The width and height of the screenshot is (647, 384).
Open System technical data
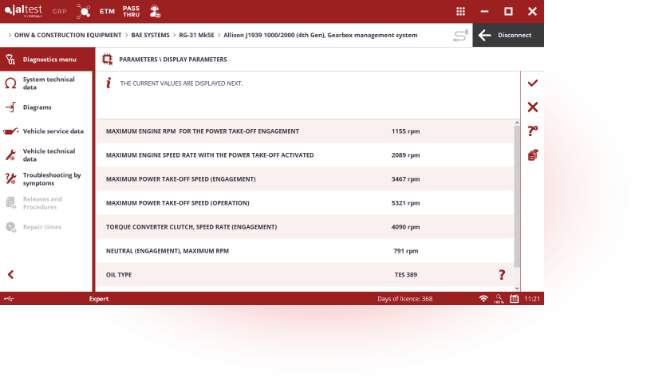point(47,83)
